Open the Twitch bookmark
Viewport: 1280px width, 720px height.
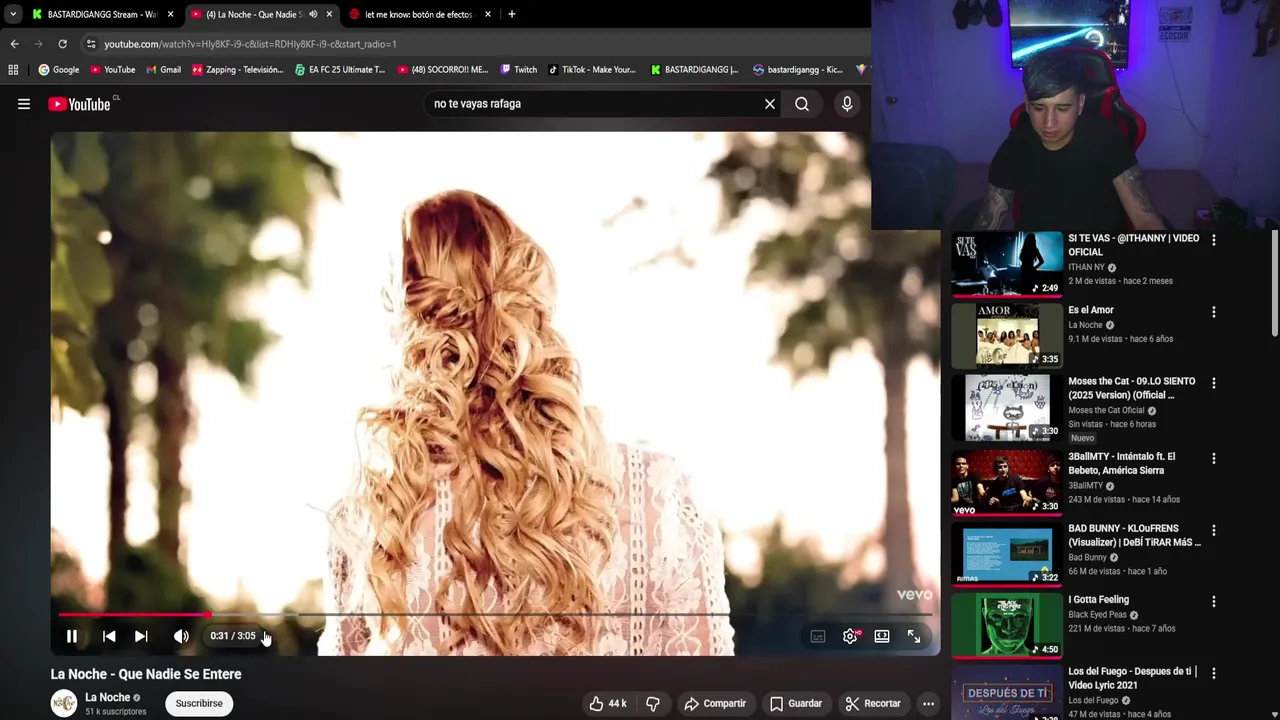pos(519,70)
